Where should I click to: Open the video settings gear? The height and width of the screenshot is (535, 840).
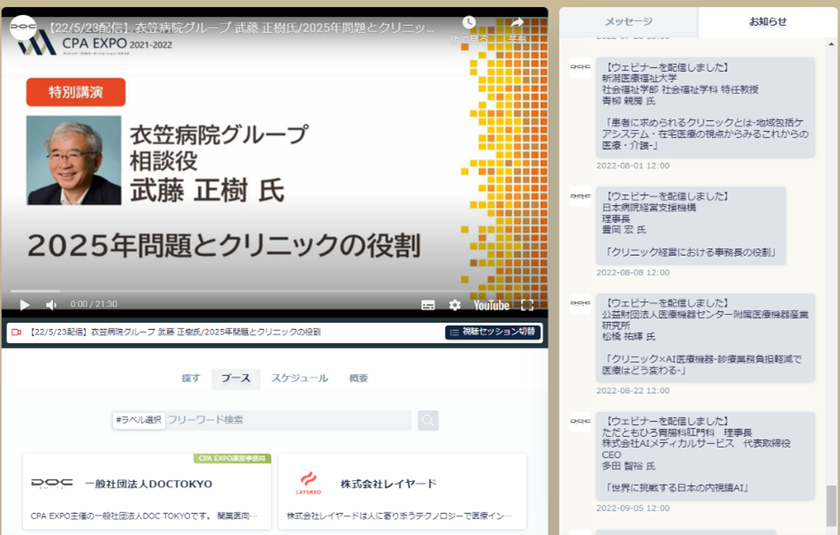455,305
